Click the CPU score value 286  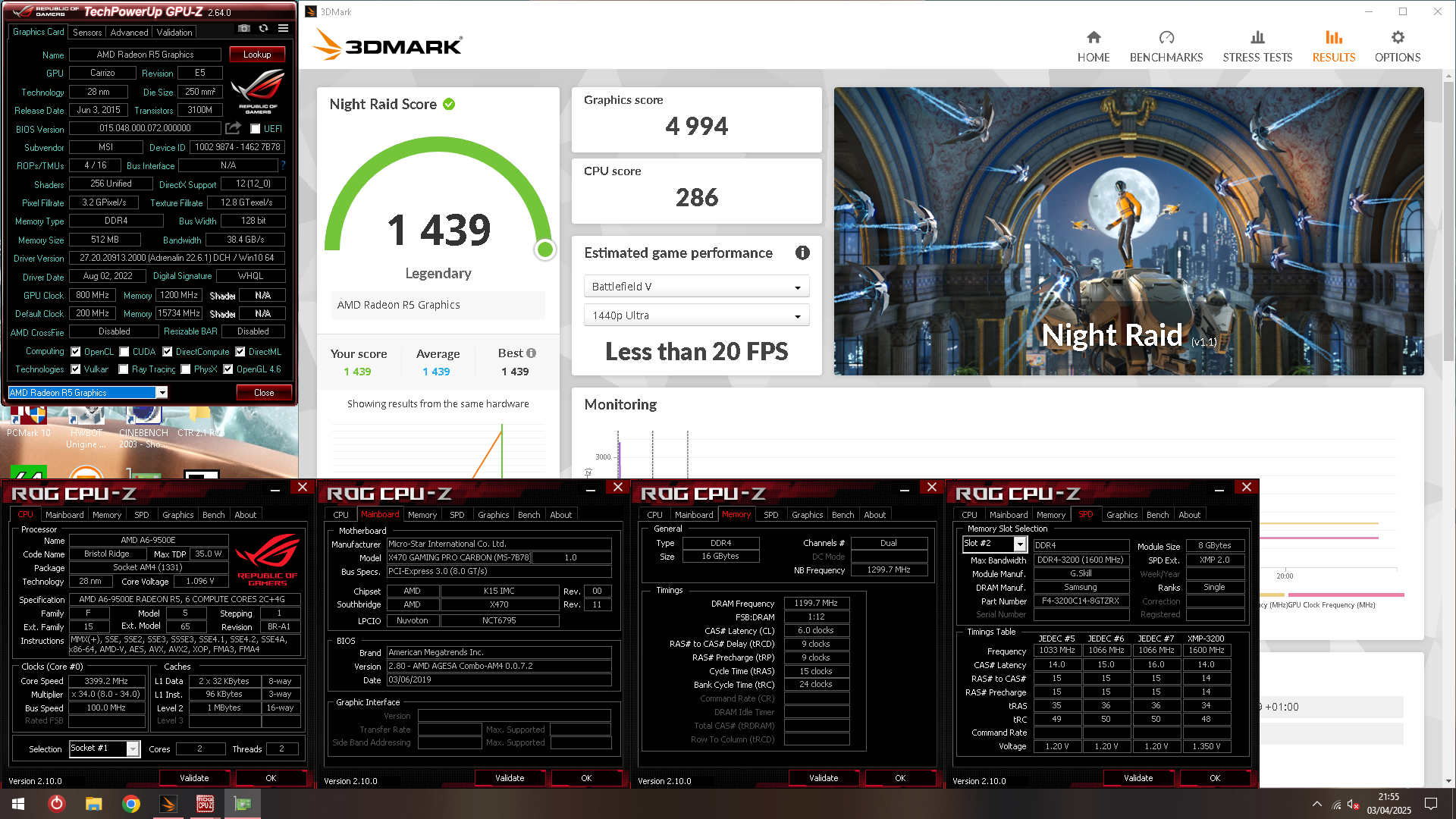(696, 197)
